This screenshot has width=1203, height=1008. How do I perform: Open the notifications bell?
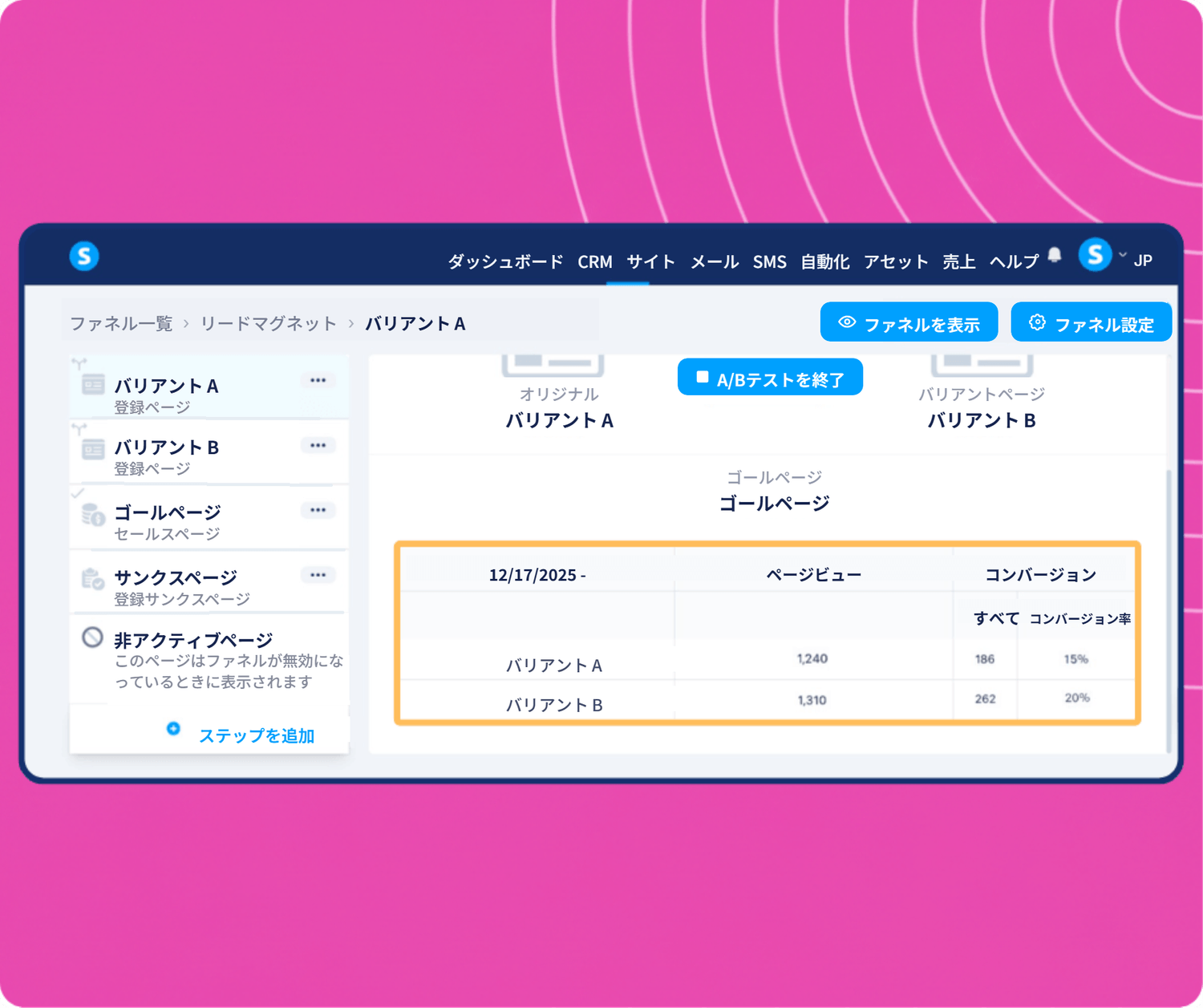click(1055, 255)
